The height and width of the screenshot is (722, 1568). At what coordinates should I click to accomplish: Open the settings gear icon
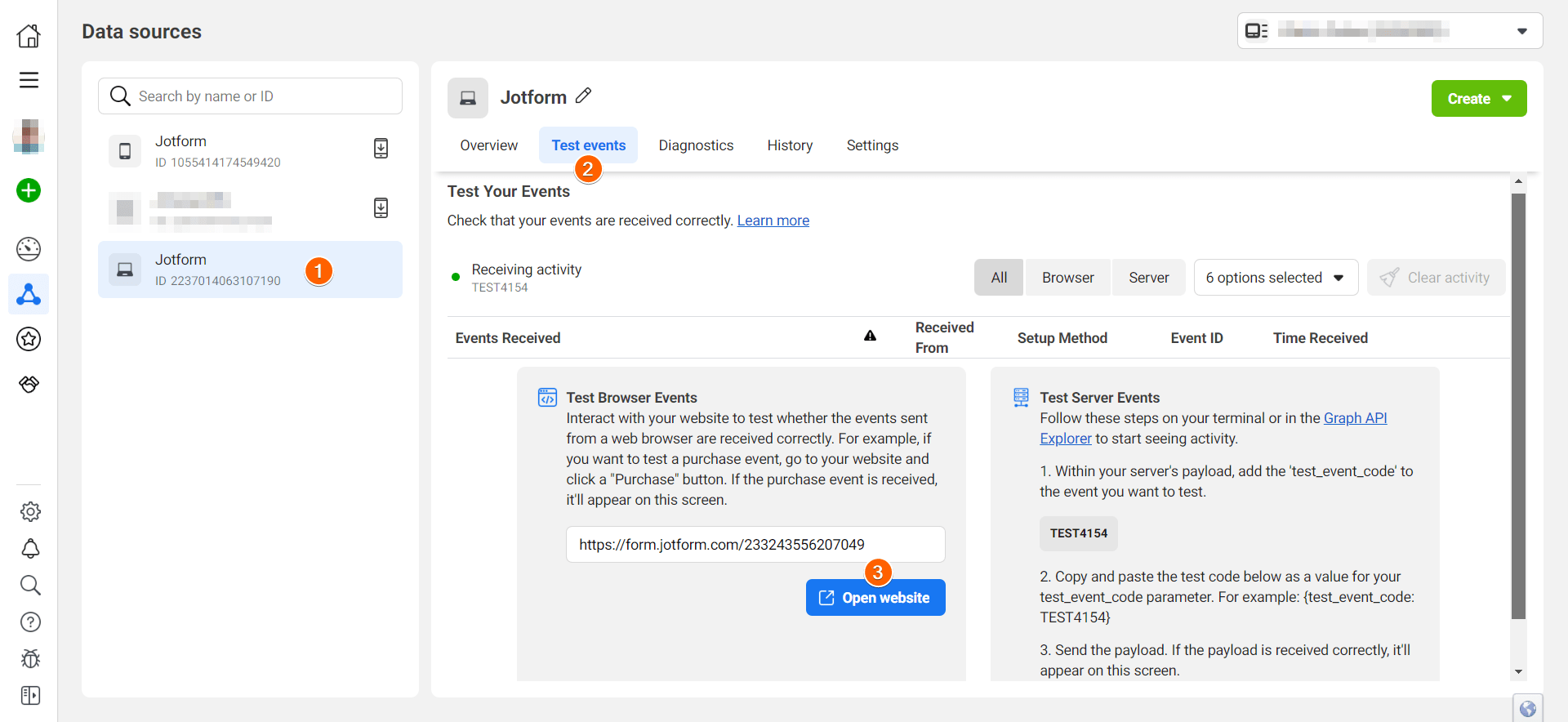point(30,511)
